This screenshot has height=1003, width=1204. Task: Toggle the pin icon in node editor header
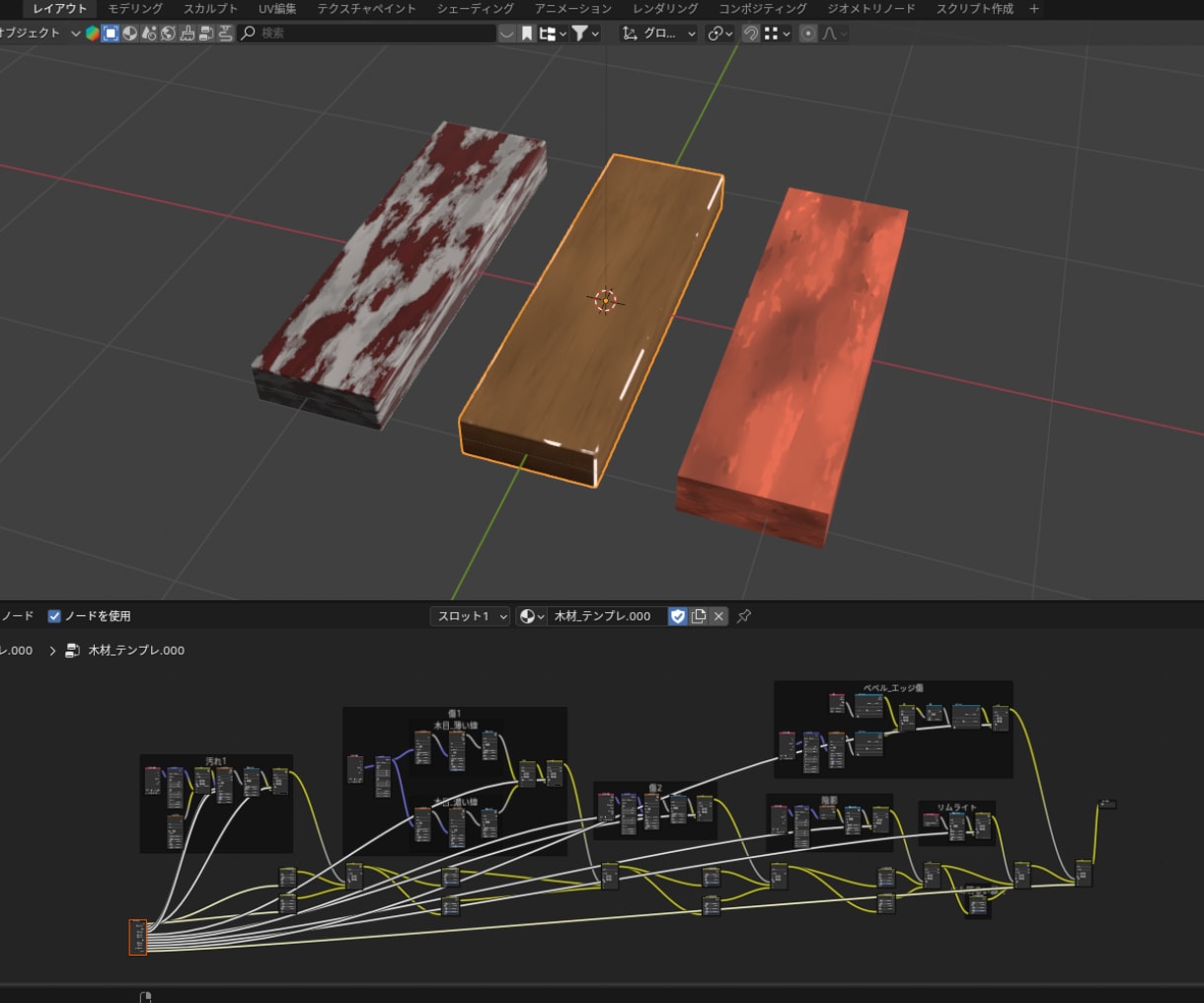[744, 616]
